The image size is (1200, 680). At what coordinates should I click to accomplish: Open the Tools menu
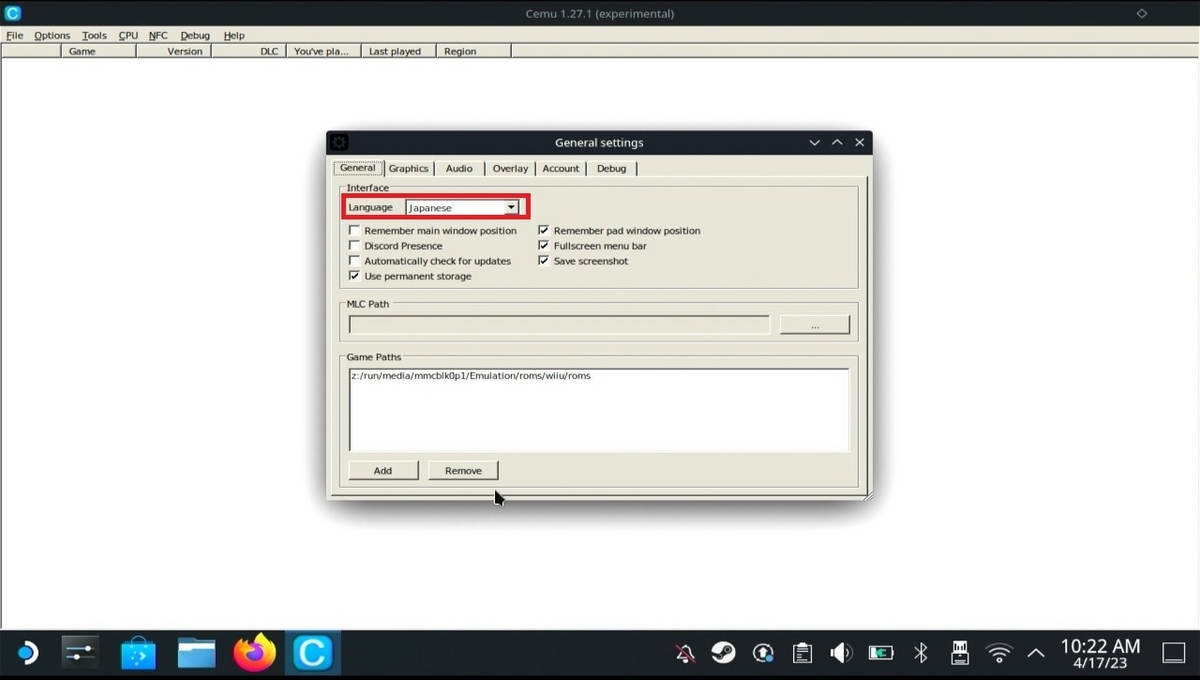(94, 35)
